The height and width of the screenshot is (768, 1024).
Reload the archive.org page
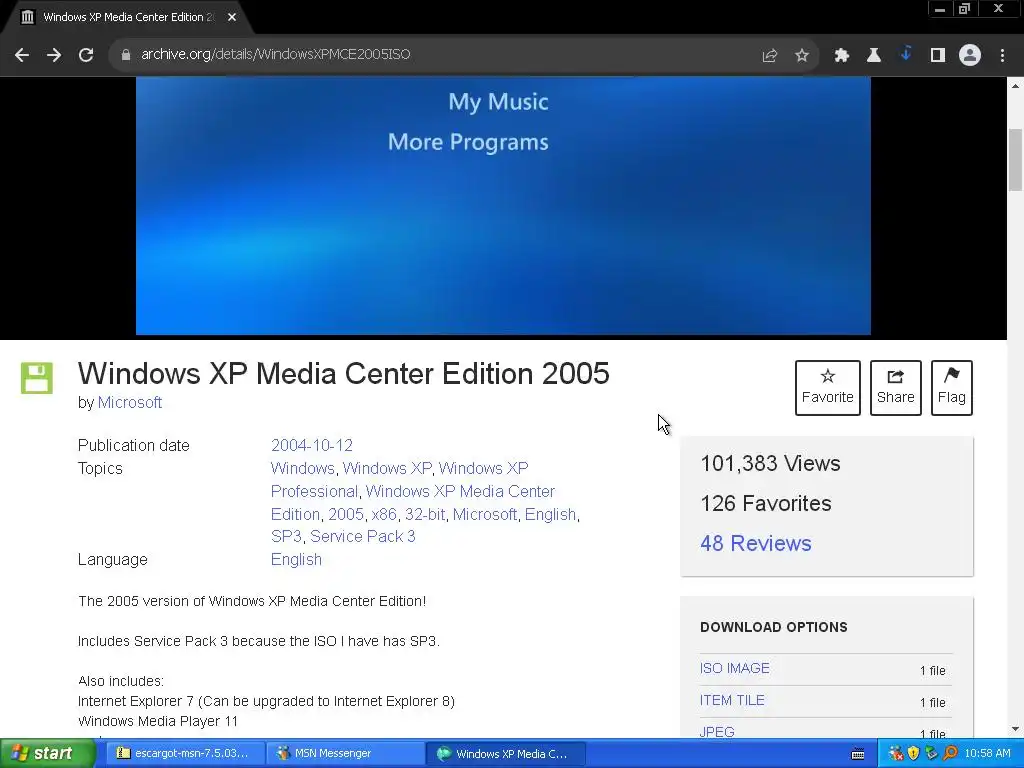[86, 55]
